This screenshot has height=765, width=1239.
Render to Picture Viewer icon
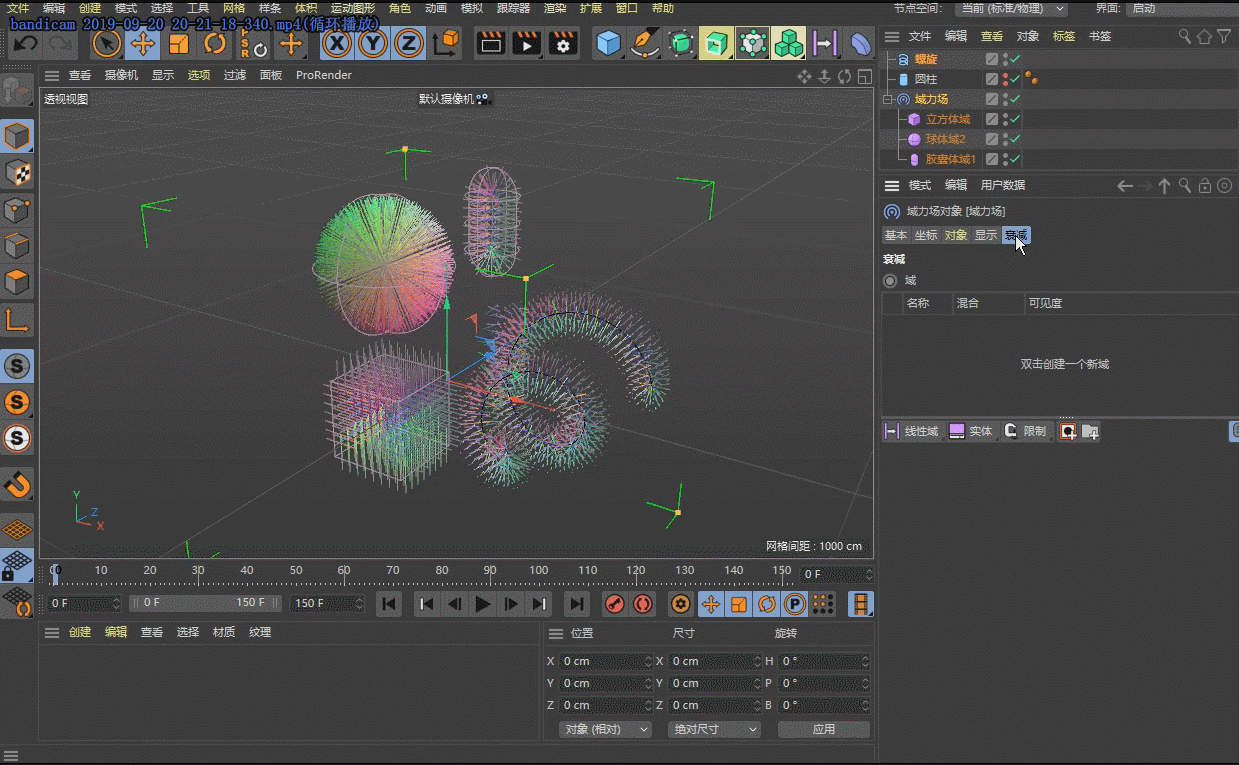pos(527,44)
